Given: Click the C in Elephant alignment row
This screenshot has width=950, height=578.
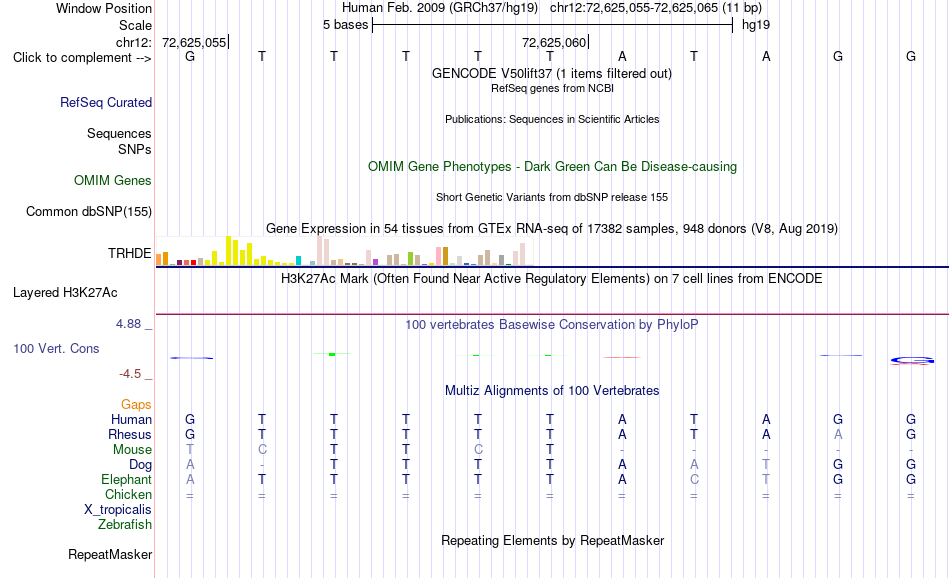Looking at the screenshot, I should (694, 479).
